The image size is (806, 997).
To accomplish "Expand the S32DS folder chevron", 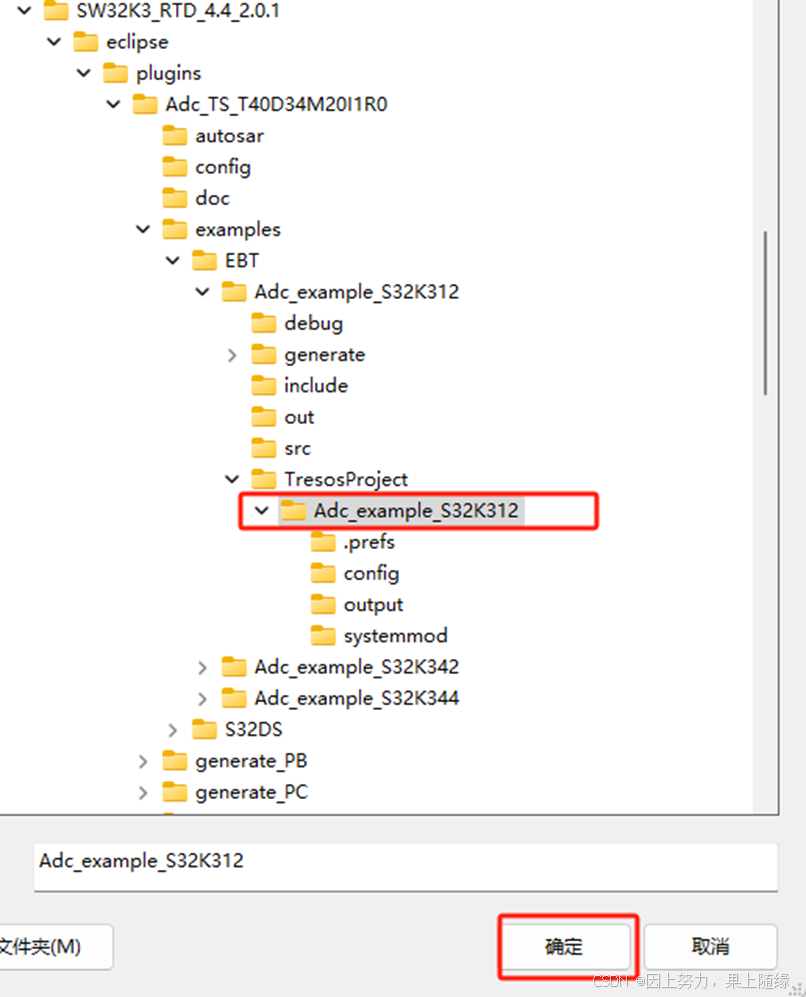I will point(172,730).
